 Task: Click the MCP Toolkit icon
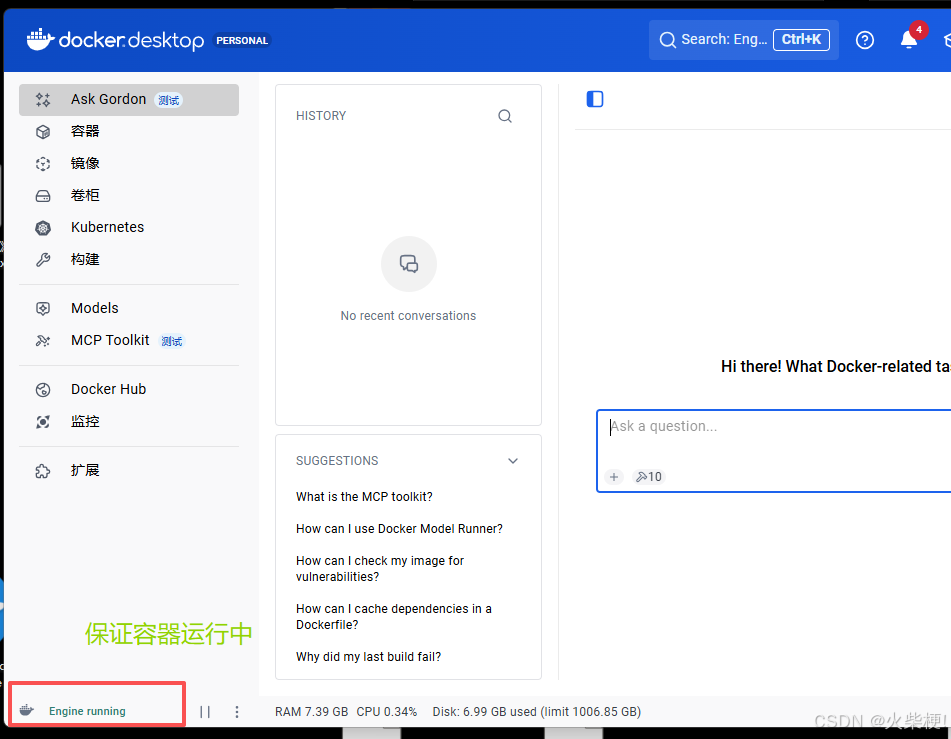tap(43, 341)
